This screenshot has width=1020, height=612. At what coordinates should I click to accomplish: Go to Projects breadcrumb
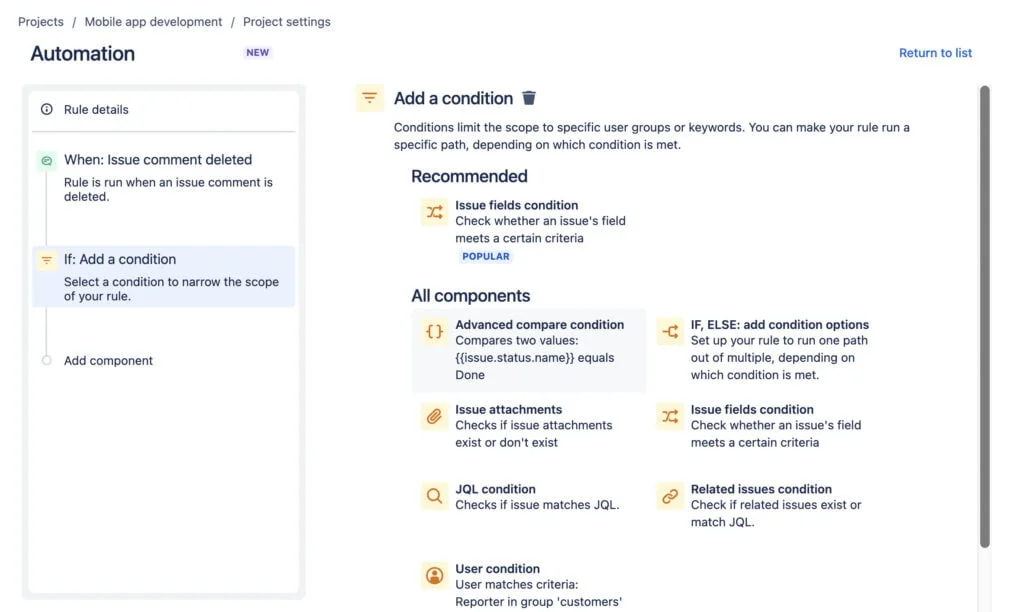coord(41,21)
